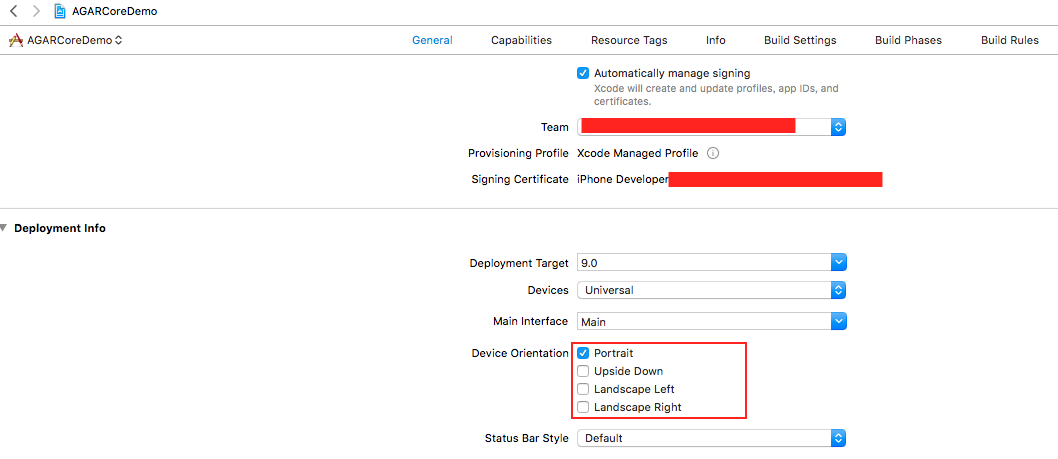
Task: Click the AGARCoreDemo project file icon
Action: 60,11
